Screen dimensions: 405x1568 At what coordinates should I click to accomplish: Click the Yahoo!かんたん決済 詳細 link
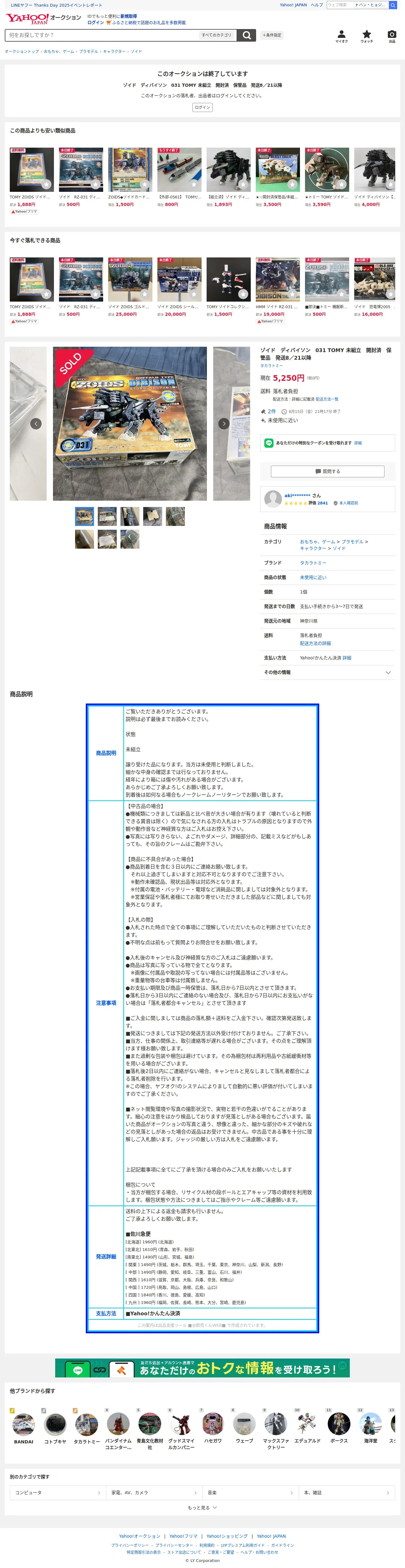click(x=347, y=658)
